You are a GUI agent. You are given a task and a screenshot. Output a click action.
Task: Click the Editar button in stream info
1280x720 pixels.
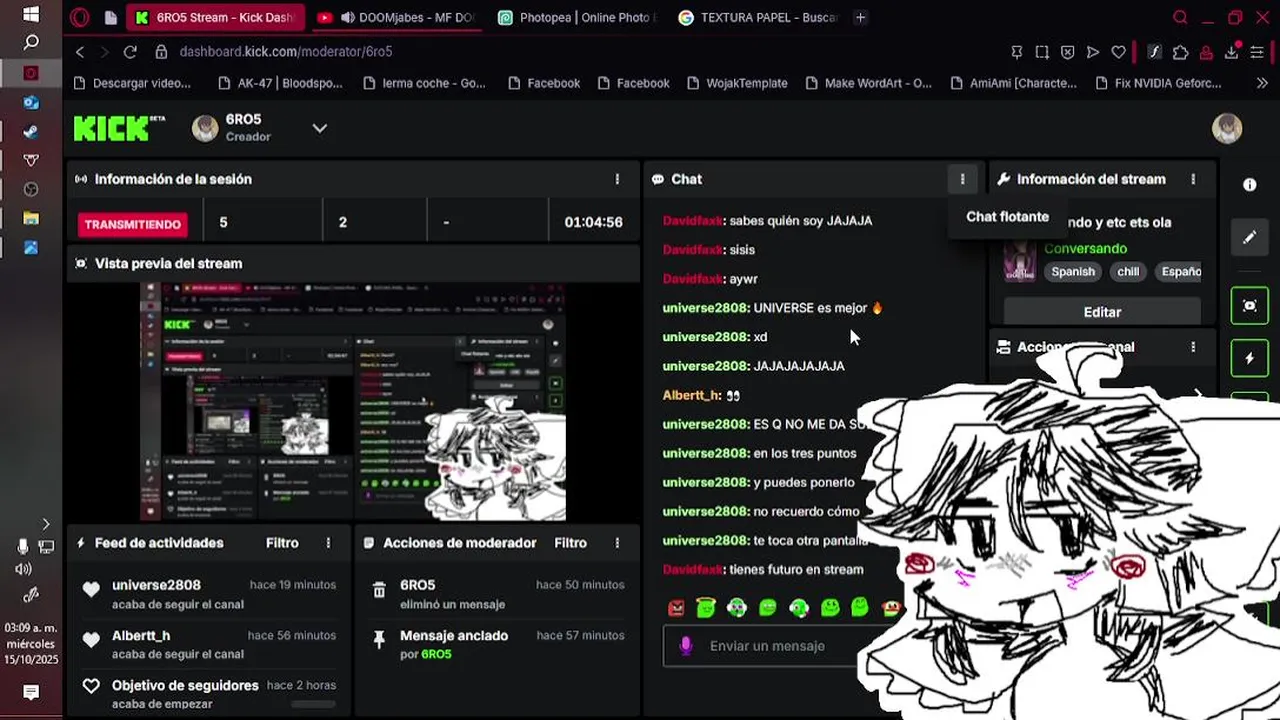[1102, 312]
